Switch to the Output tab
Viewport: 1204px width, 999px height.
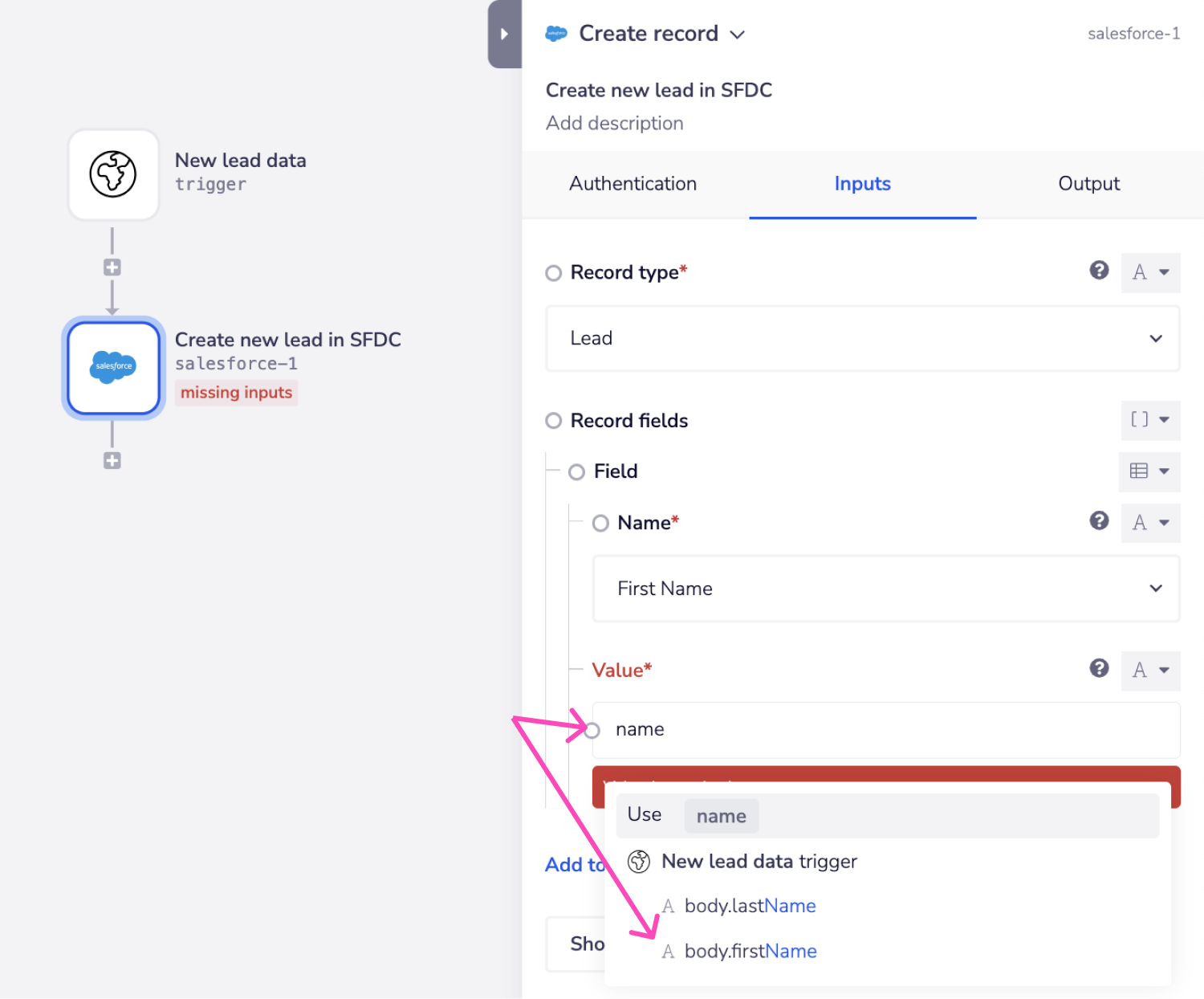coord(1088,184)
